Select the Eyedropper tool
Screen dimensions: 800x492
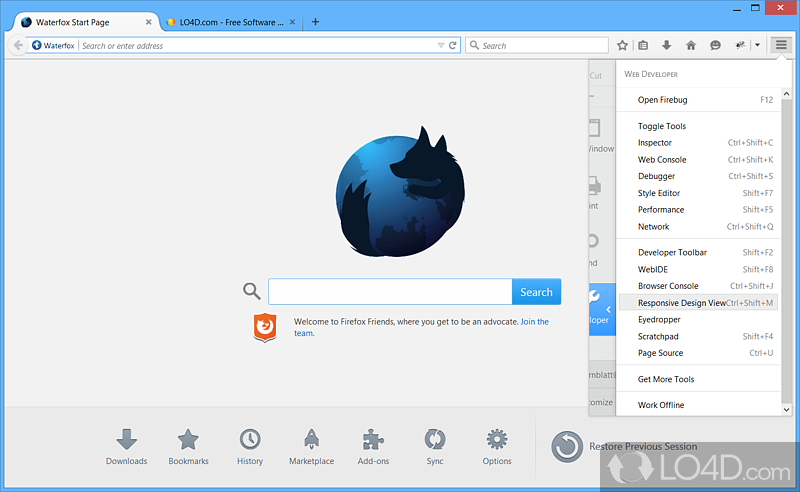tap(698, 319)
